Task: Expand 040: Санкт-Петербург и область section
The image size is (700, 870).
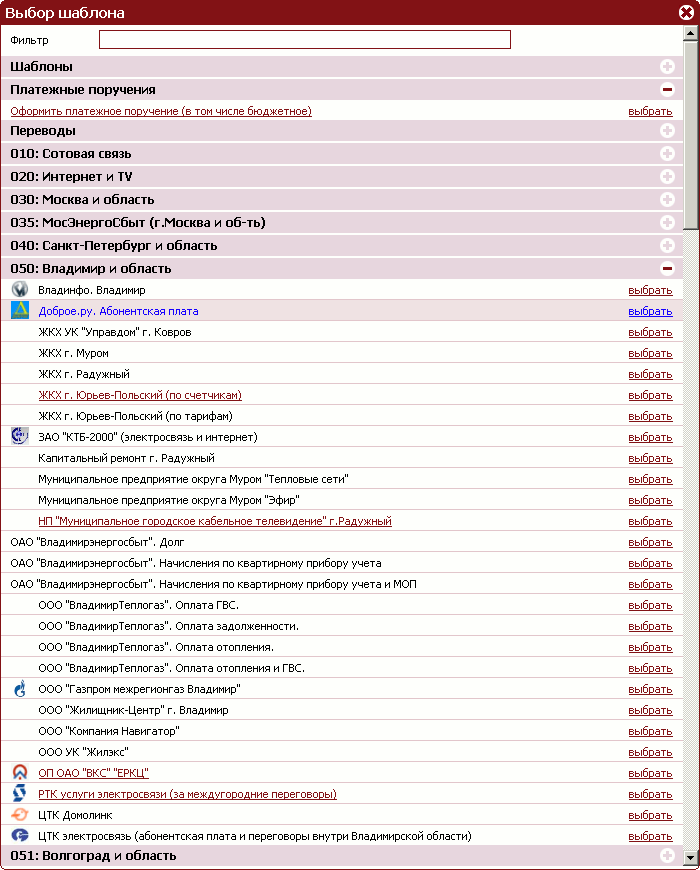Action: point(667,245)
